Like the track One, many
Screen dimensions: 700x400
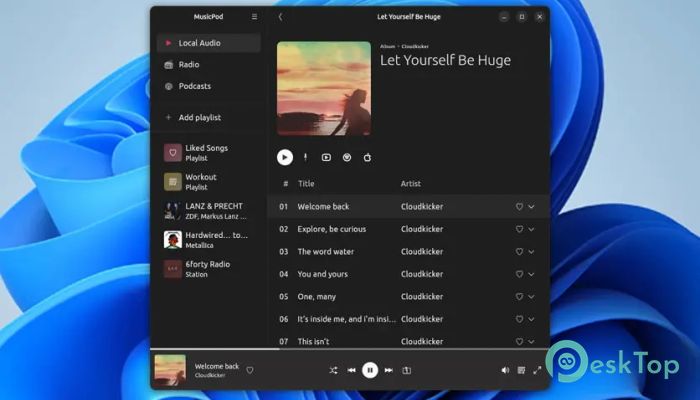(519, 296)
